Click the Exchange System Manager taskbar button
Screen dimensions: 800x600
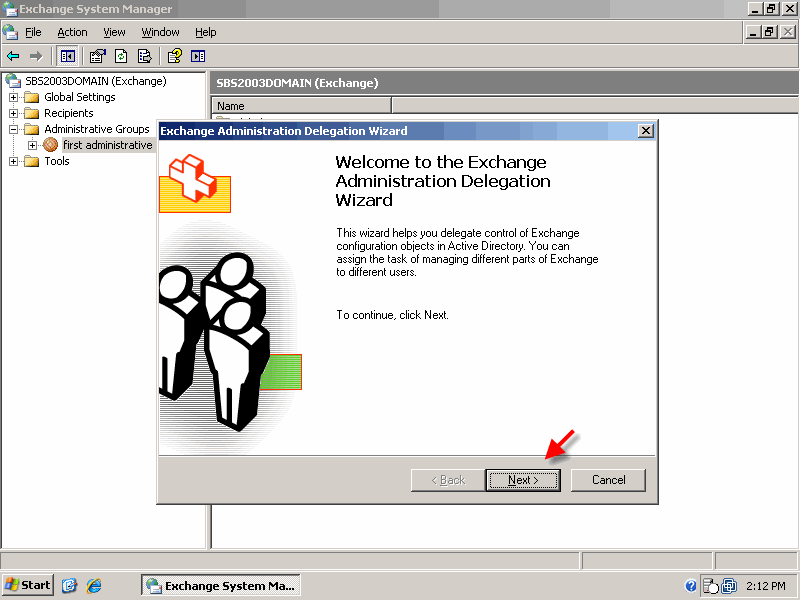[x=220, y=585]
